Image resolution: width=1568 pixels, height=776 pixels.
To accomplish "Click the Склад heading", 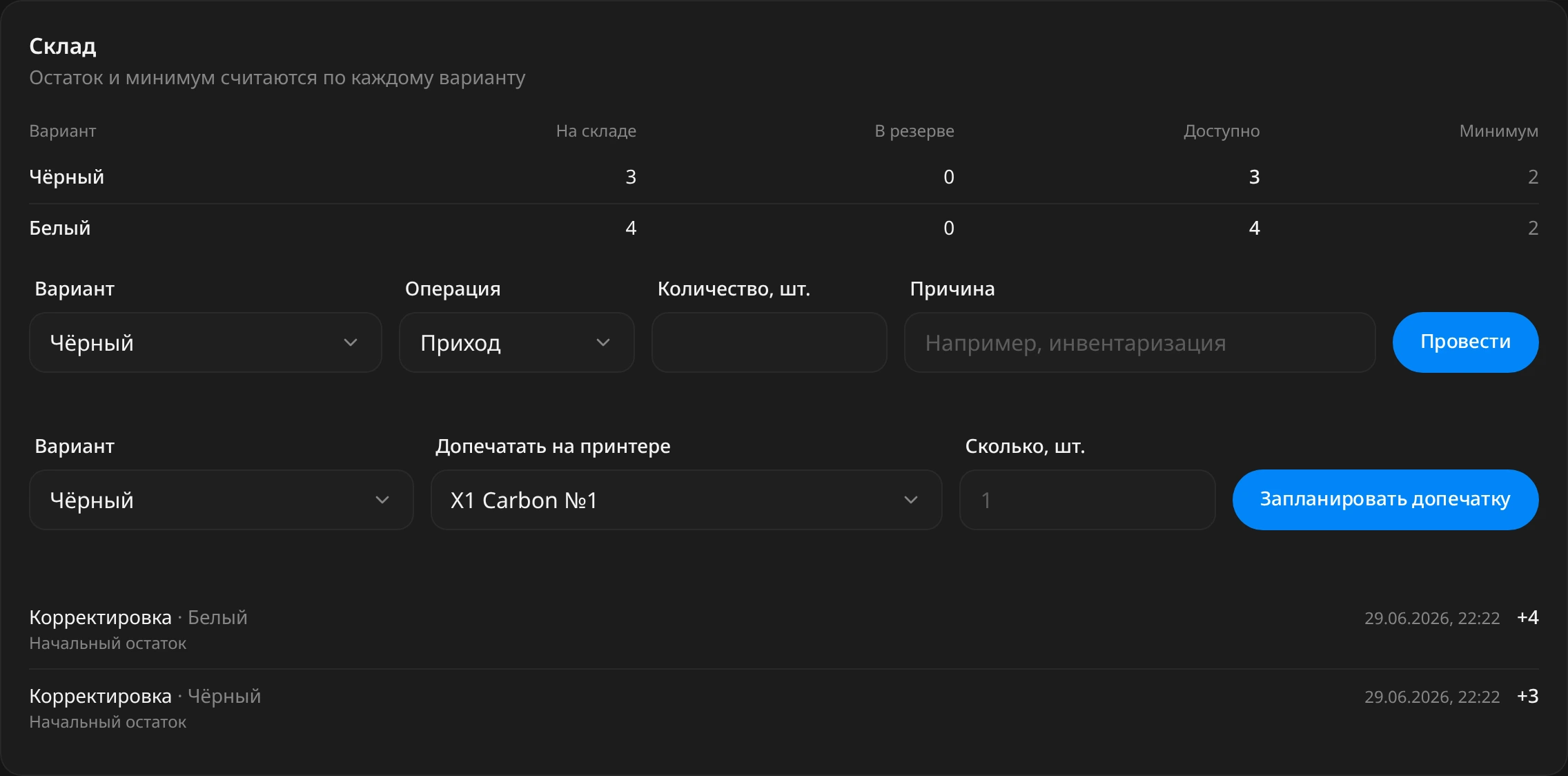I will [63, 46].
